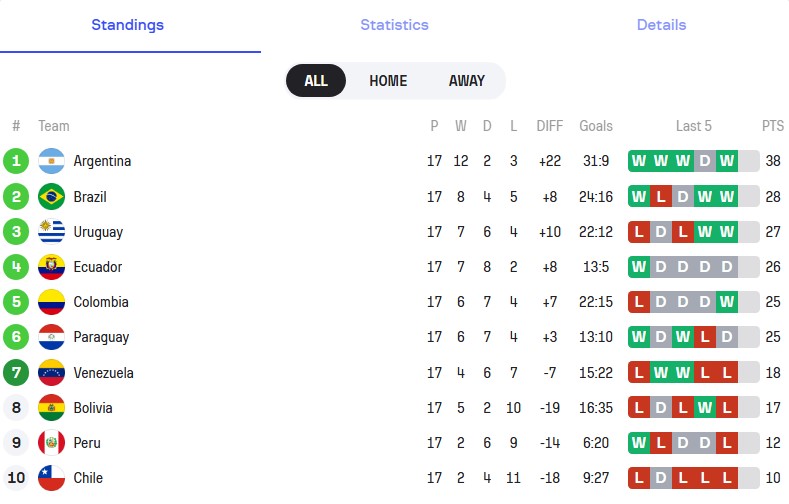
Task: Click the Argentina flag icon
Action: coord(51,161)
